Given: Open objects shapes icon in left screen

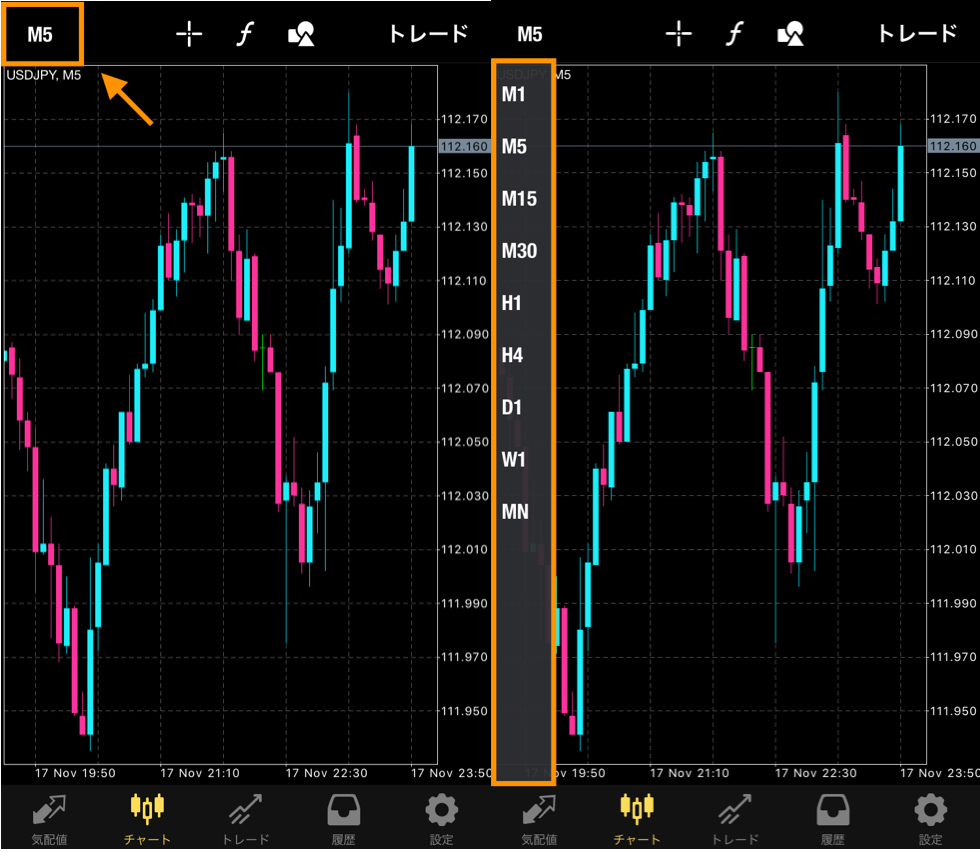Looking at the screenshot, I should (301, 34).
